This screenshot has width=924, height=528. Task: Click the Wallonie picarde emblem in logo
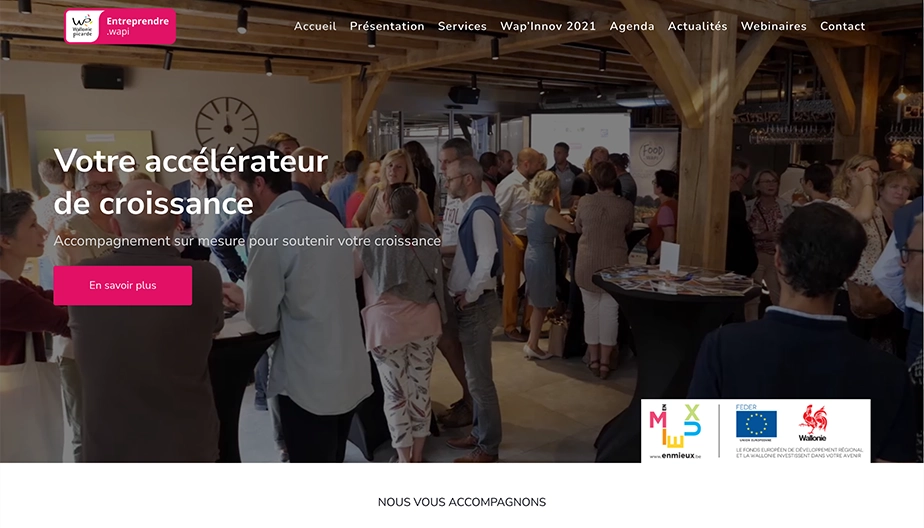[82, 27]
